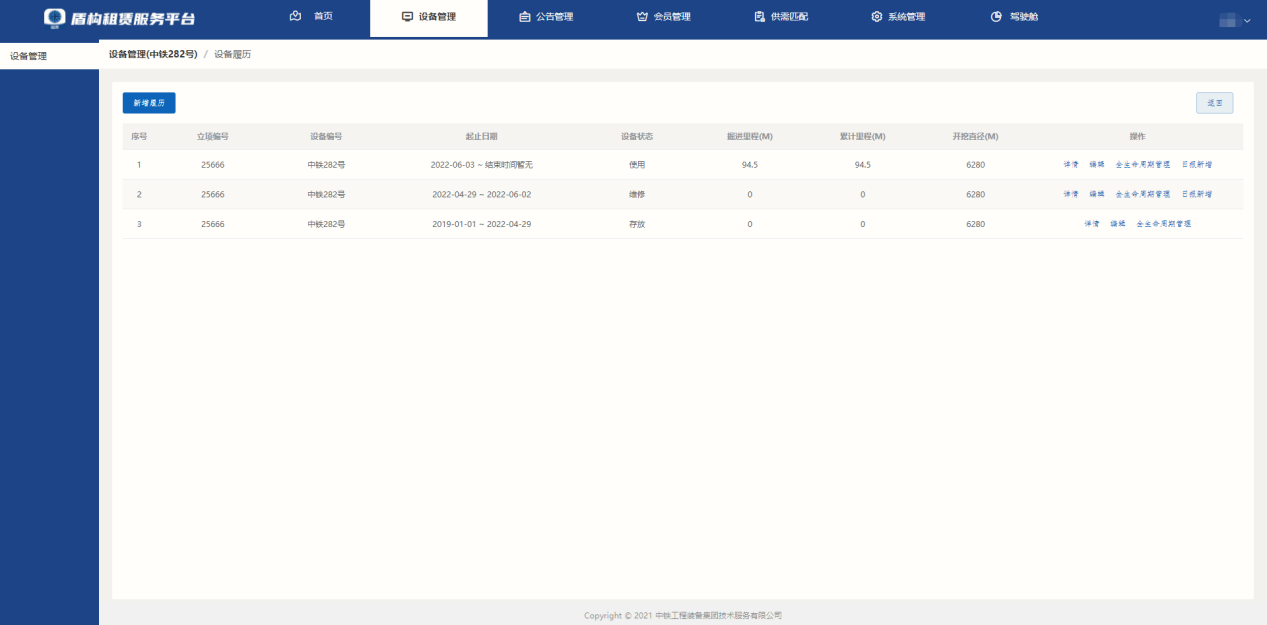This screenshot has height=625, width=1267.
Task: Open the 会员管理 tab
Action: [672, 17]
